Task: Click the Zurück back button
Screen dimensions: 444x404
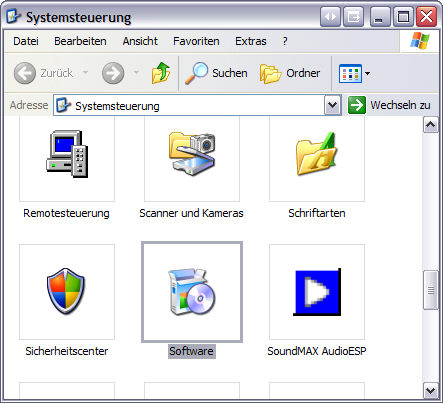Action: coord(44,73)
